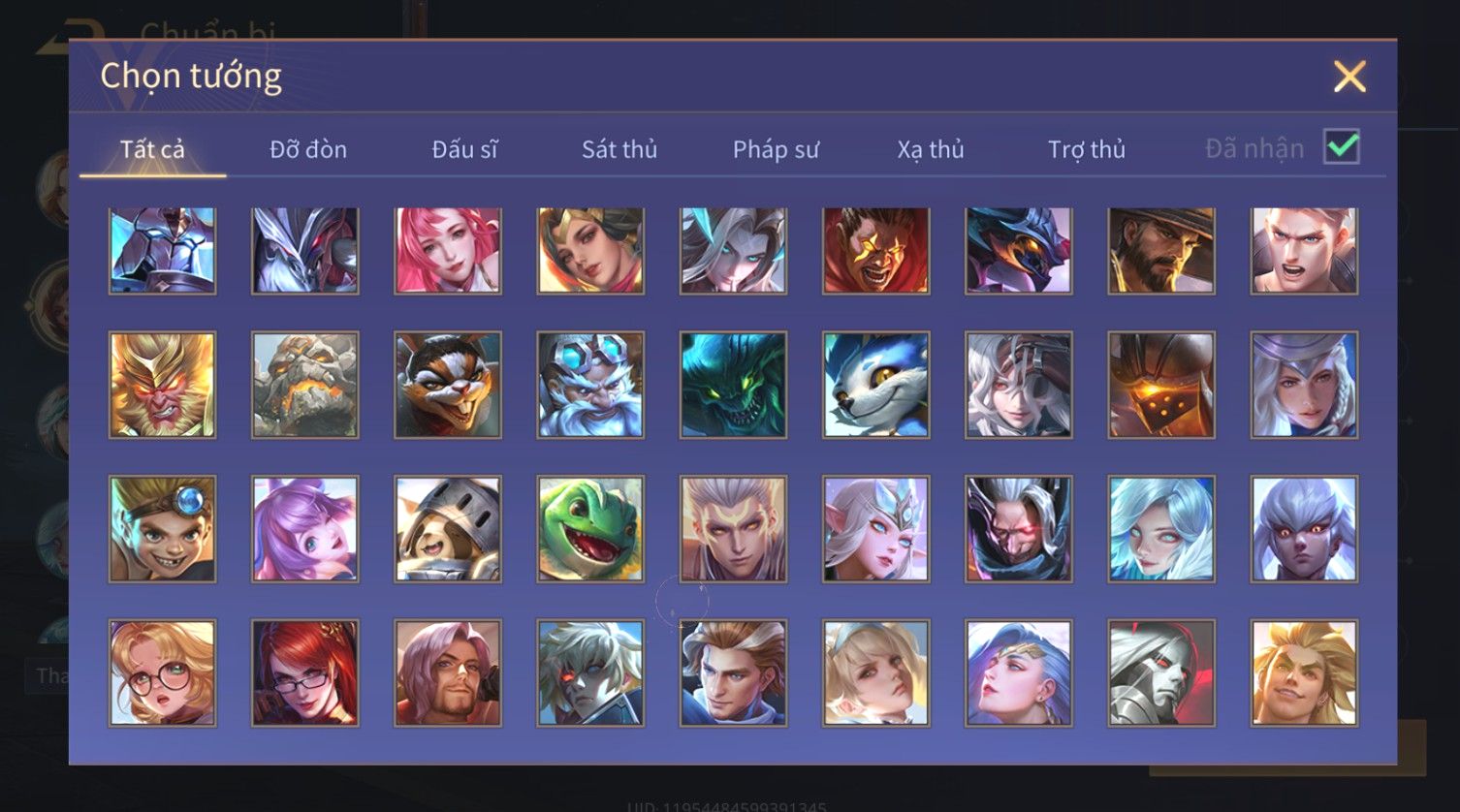Open the Đấu sĩ tab
This screenshot has width=1460, height=812.
pyautogui.click(x=464, y=149)
